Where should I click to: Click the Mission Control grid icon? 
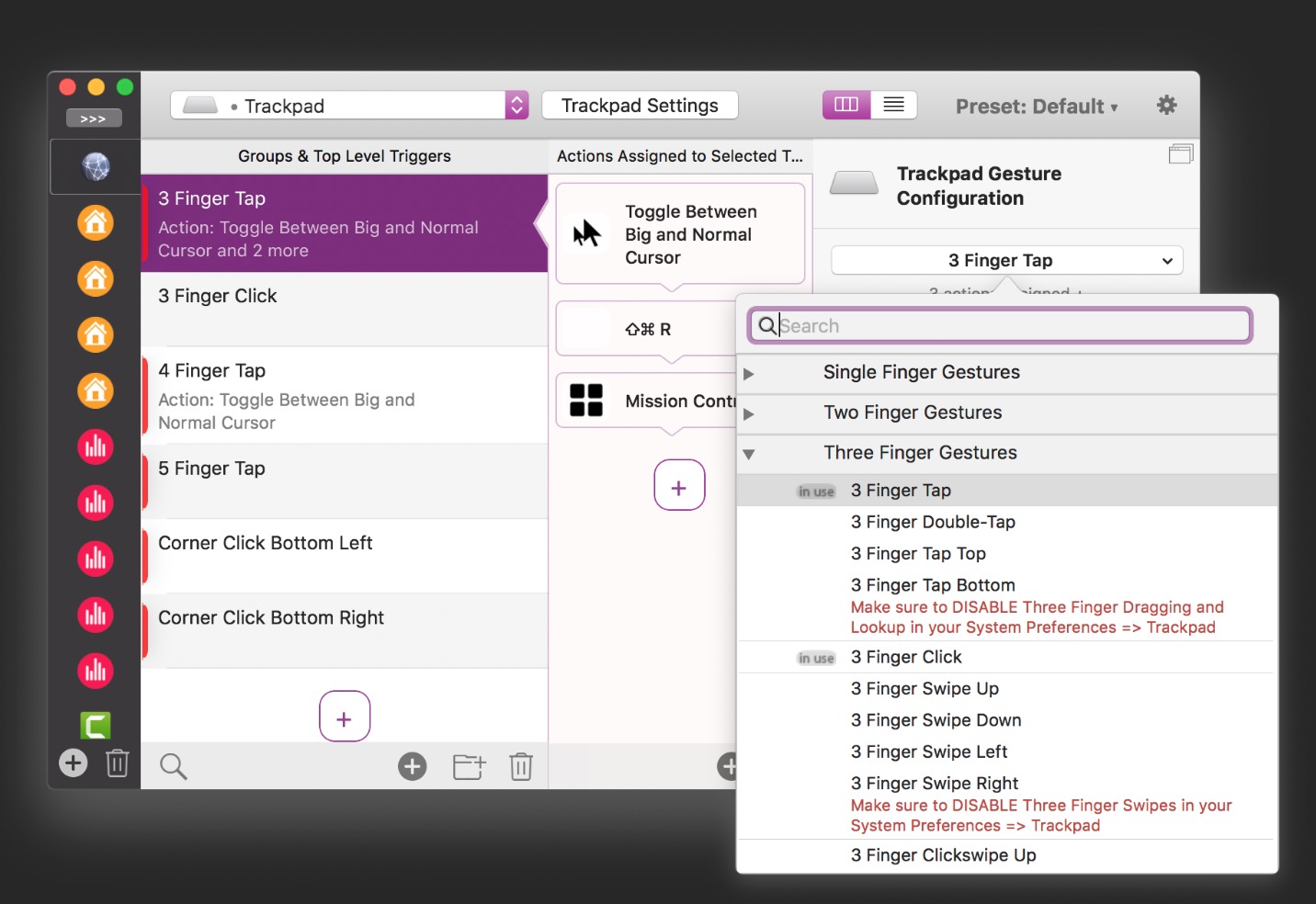pyautogui.click(x=586, y=401)
